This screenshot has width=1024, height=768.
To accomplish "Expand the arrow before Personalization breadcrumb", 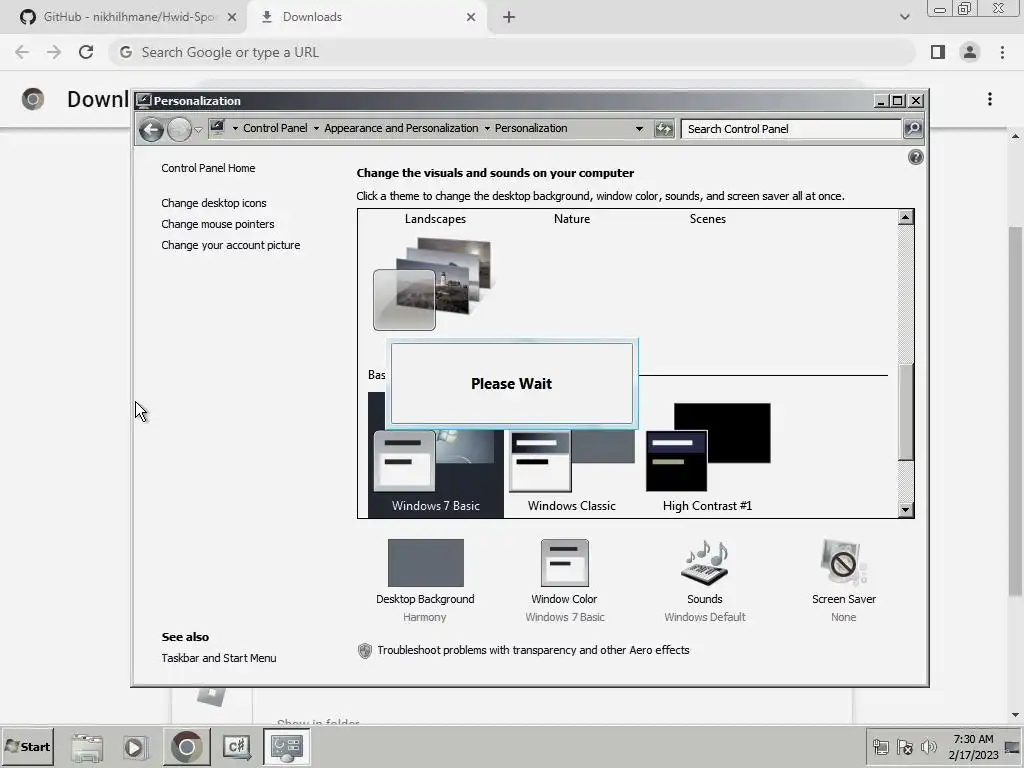I will pyautogui.click(x=487, y=129).
